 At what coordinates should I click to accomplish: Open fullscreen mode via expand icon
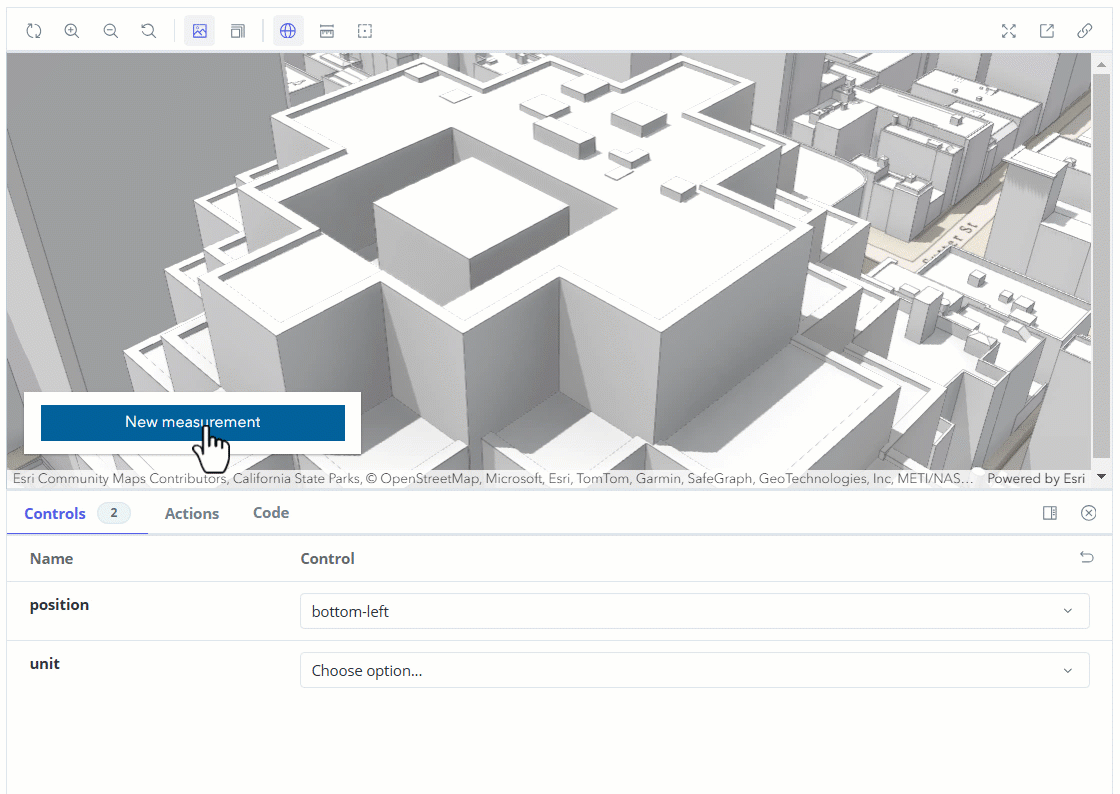tap(1009, 31)
